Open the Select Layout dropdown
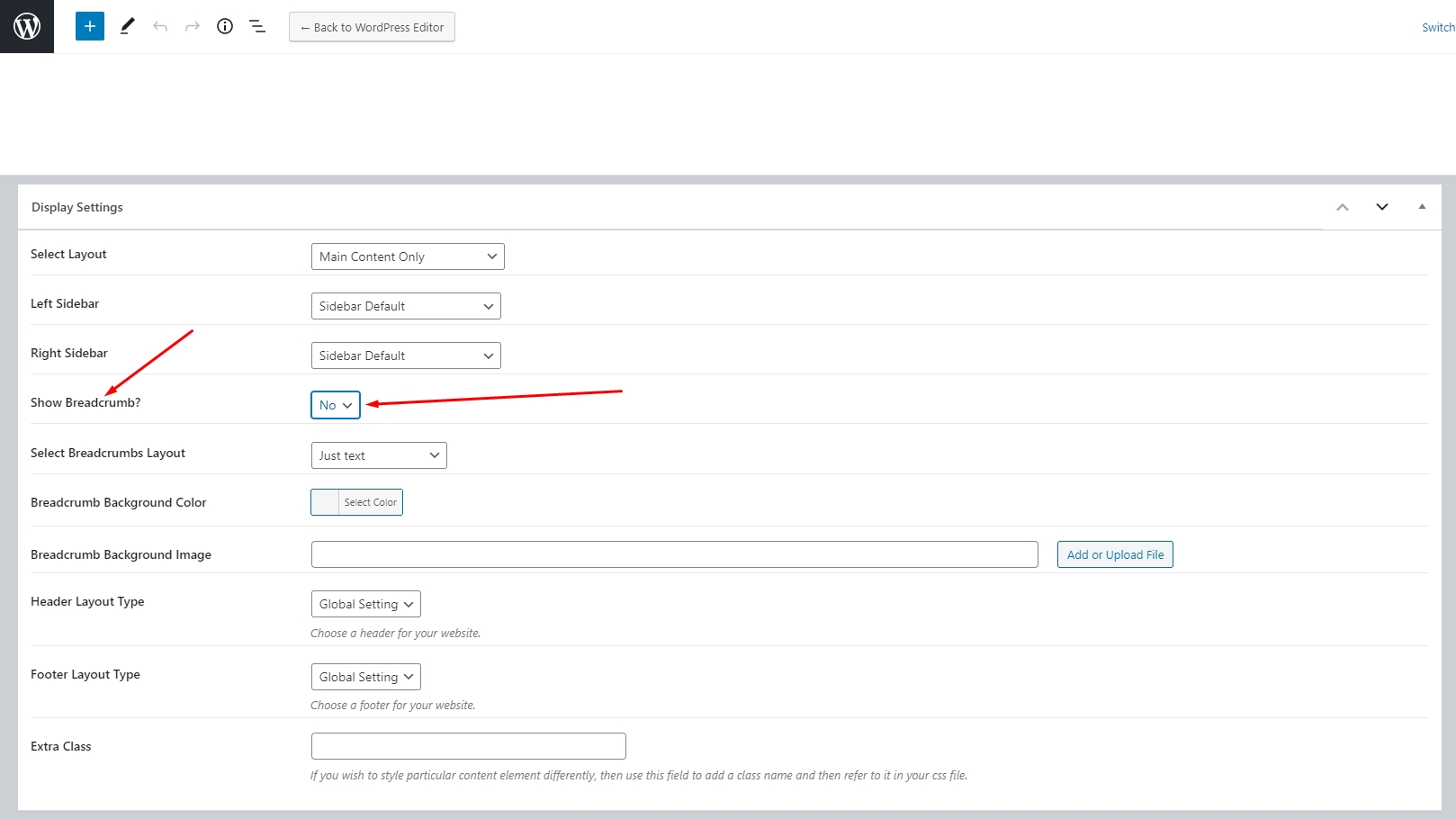This screenshot has height=819, width=1456. pos(408,256)
